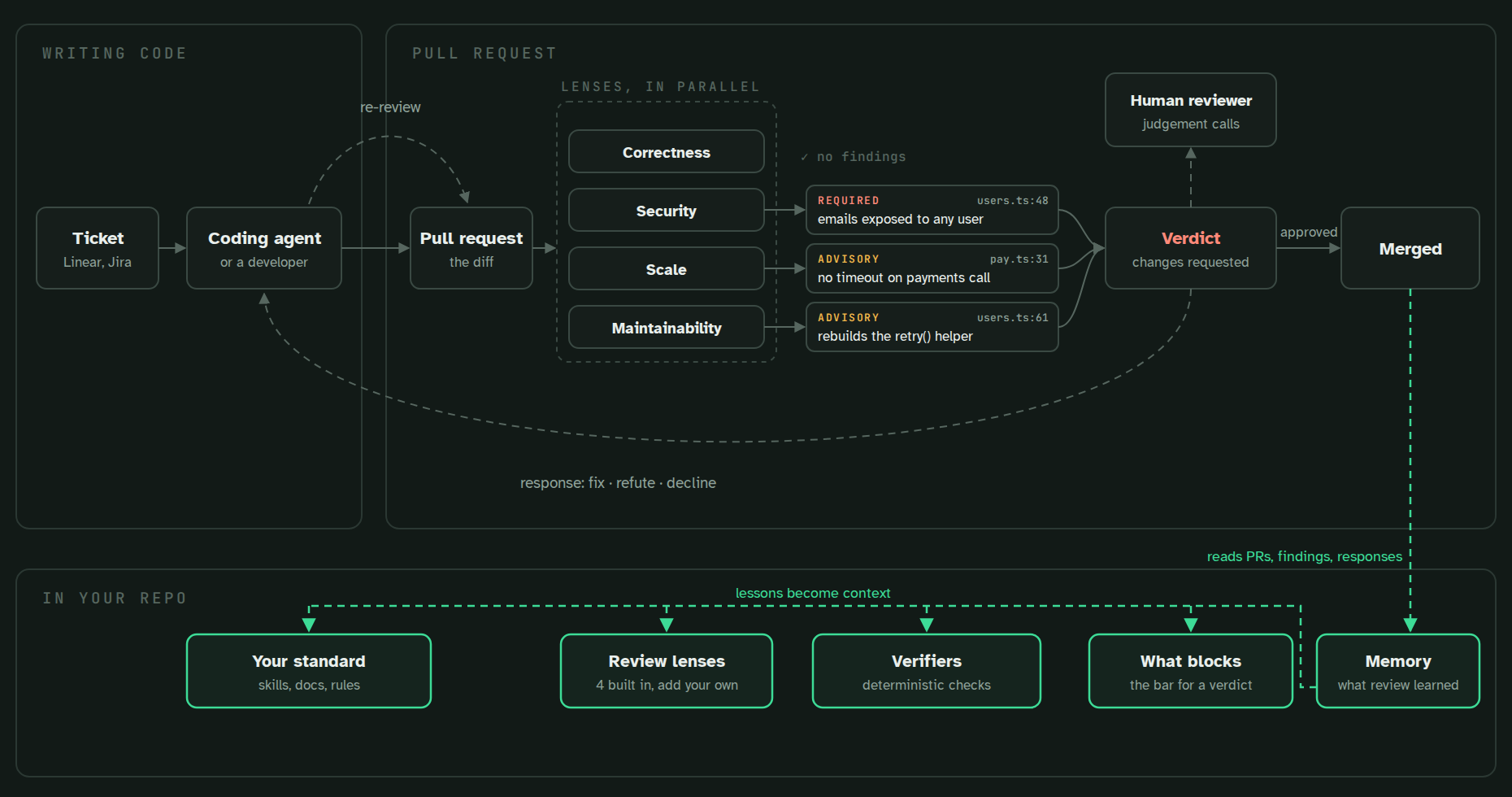Click the 'users.ts:48' file reference
The width and height of the screenshot is (1512, 797).
1013,201
